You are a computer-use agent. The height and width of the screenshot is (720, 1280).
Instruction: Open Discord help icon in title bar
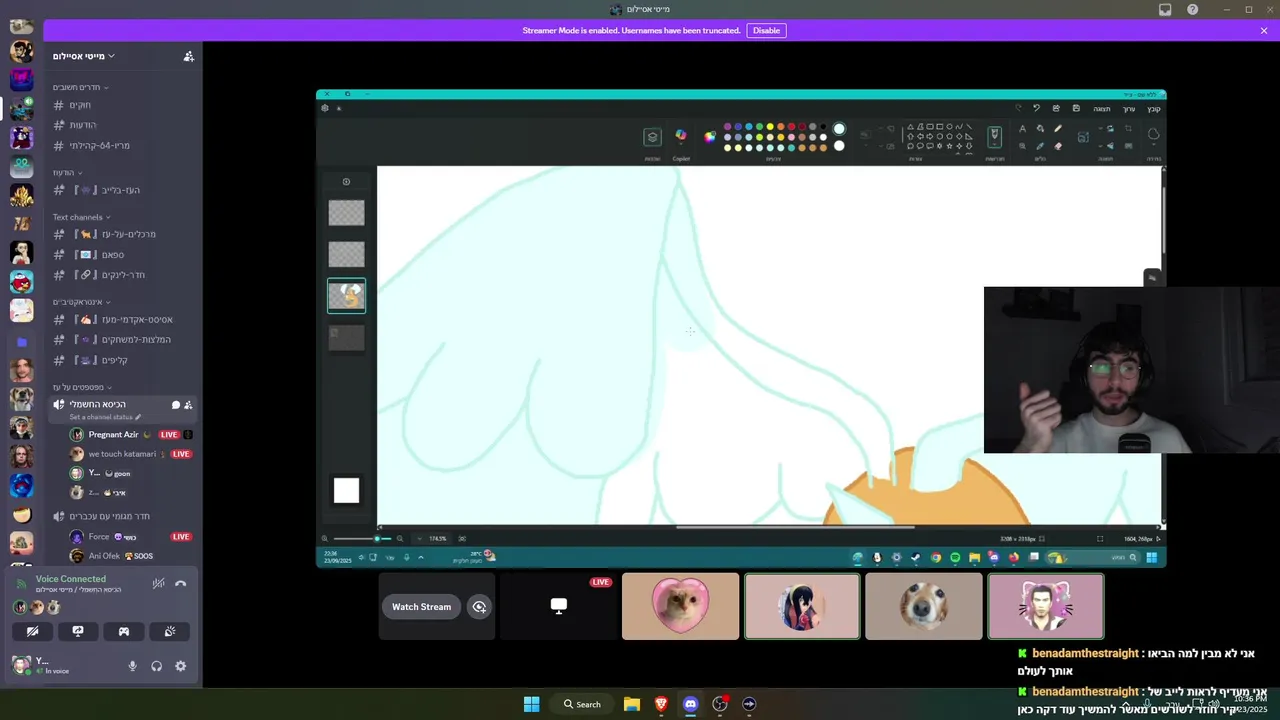coord(1192,9)
